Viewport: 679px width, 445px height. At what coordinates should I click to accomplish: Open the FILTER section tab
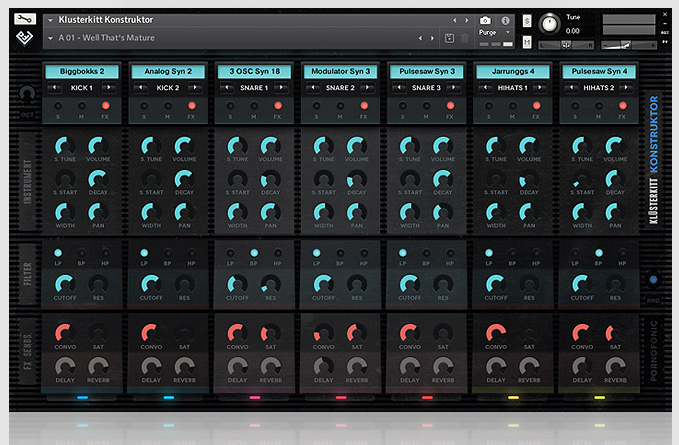27,274
